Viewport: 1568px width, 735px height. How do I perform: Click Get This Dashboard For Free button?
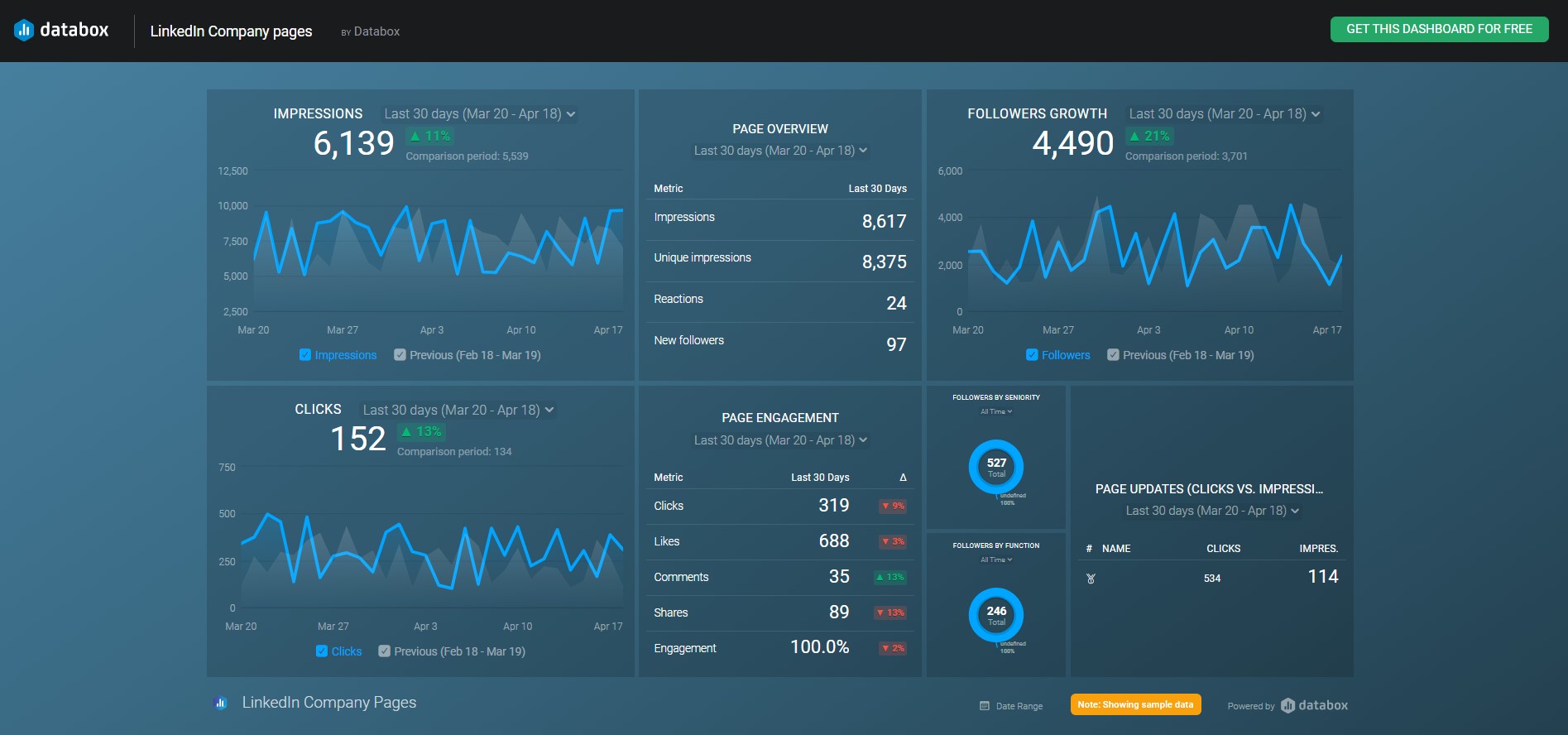click(1439, 29)
